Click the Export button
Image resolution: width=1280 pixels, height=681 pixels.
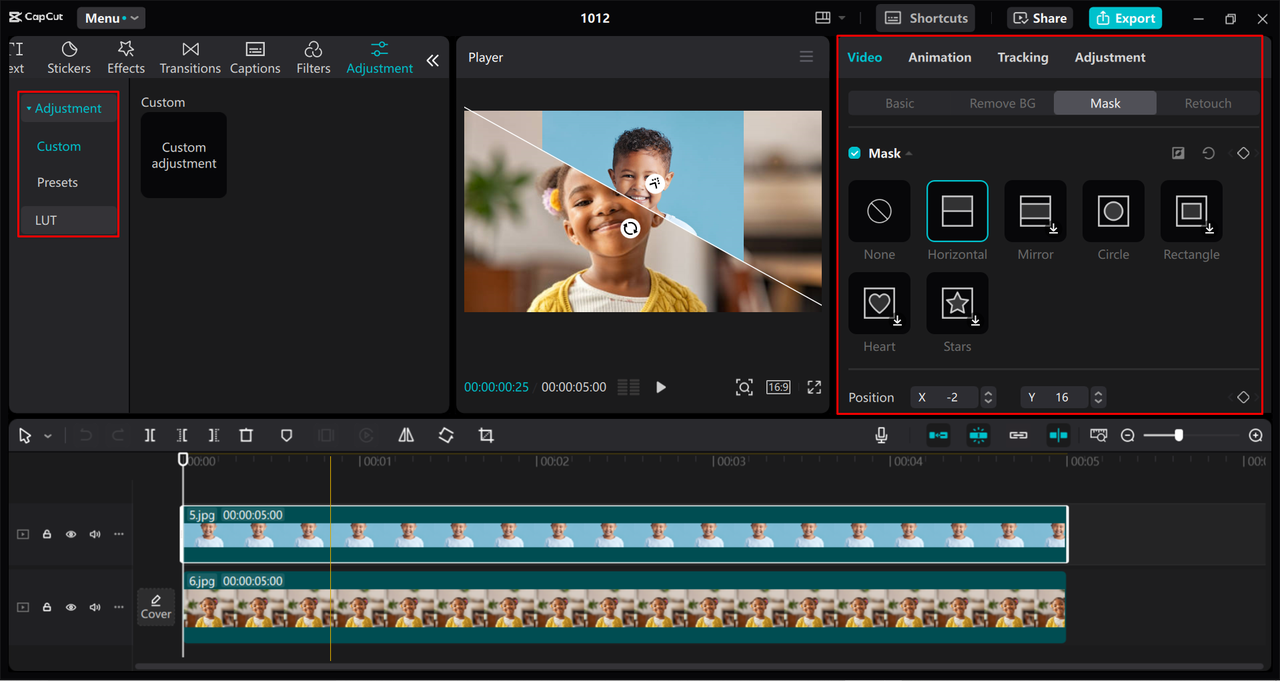(x=1125, y=17)
